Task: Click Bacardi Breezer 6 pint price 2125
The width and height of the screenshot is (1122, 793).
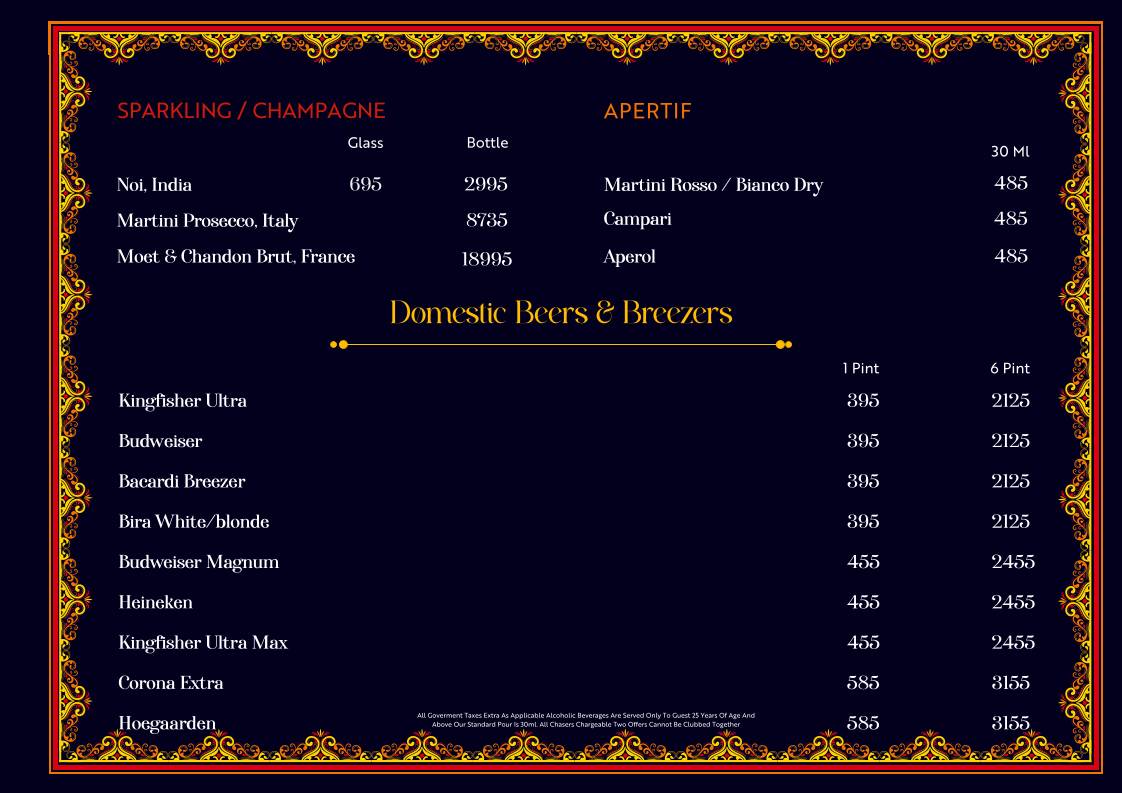Action: coord(1010,481)
